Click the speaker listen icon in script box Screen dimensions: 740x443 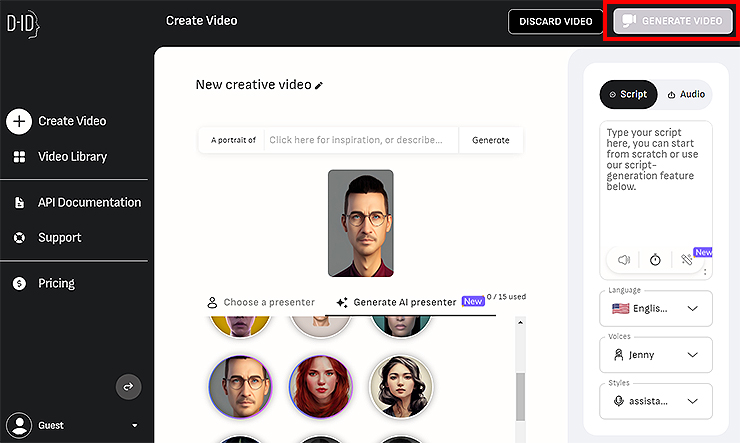pos(624,259)
